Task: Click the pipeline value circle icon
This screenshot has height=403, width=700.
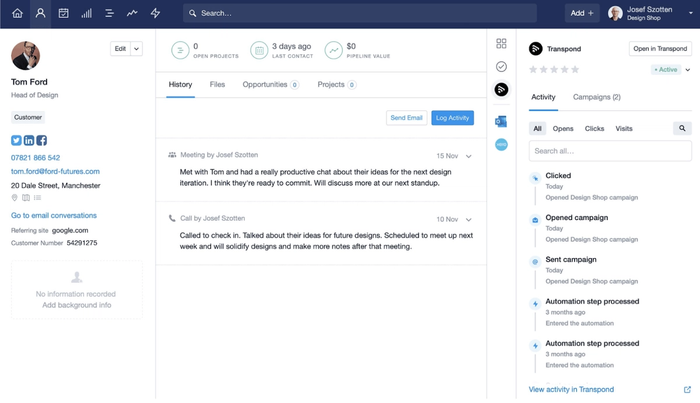Action: [x=333, y=50]
